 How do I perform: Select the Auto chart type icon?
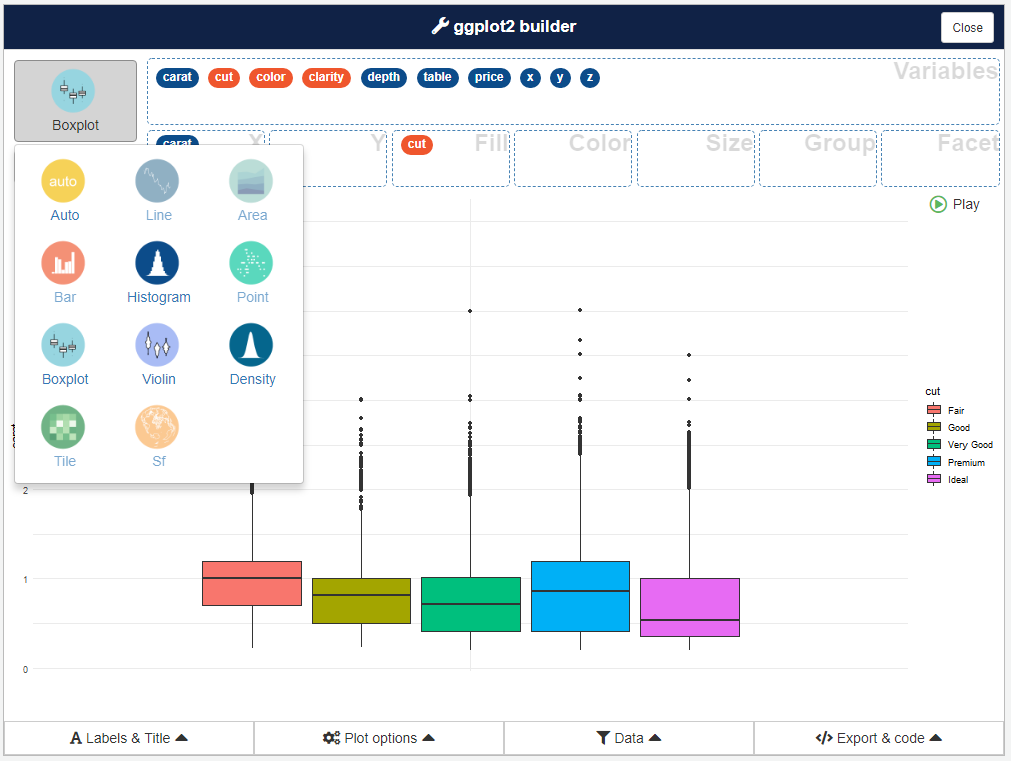63,182
